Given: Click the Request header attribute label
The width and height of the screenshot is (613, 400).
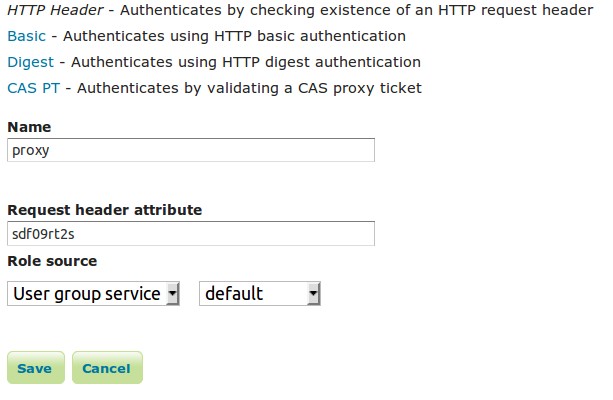Looking at the screenshot, I should [104, 211].
